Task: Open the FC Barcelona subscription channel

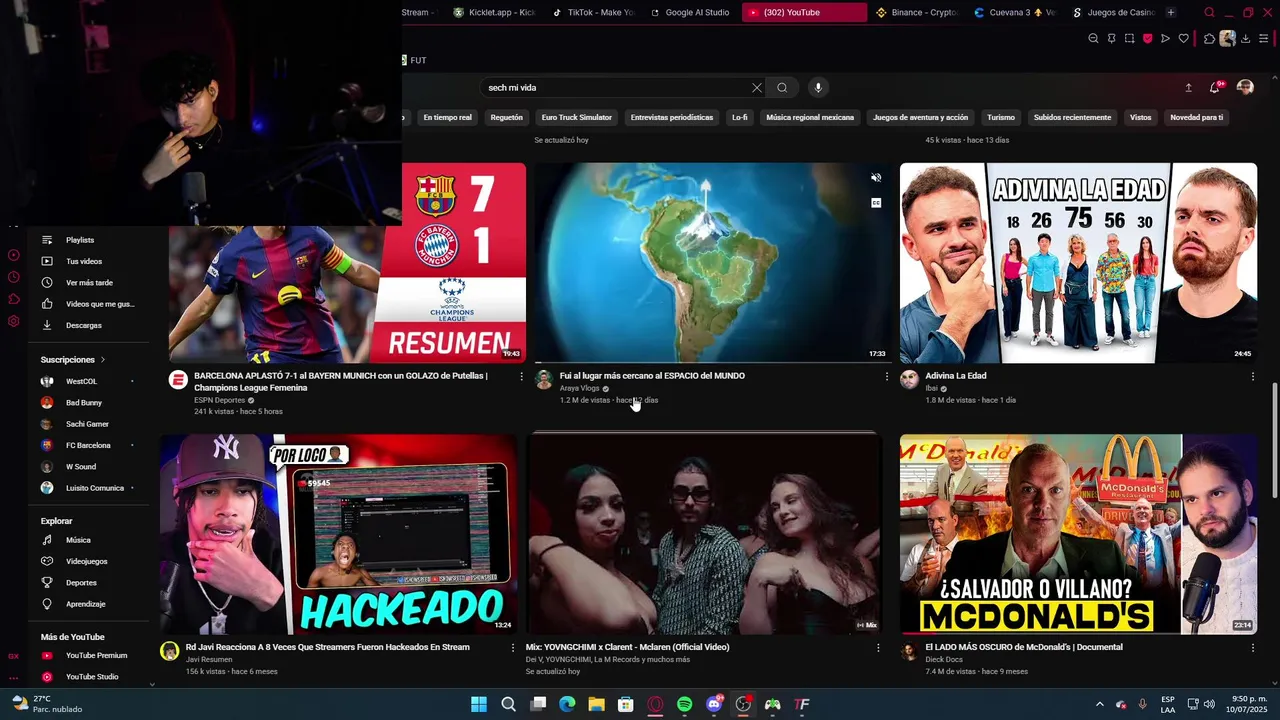Action: pyautogui.click(x=87, y=445)
